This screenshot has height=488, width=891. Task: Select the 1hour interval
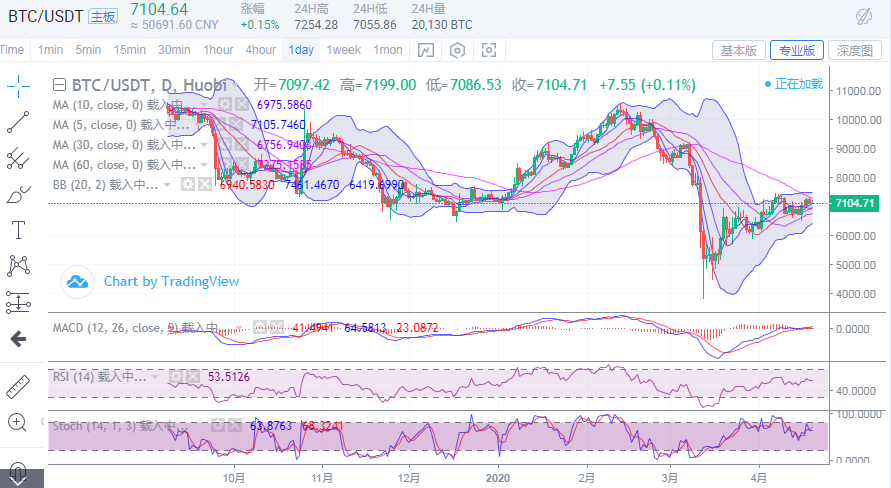pos(218,50)
